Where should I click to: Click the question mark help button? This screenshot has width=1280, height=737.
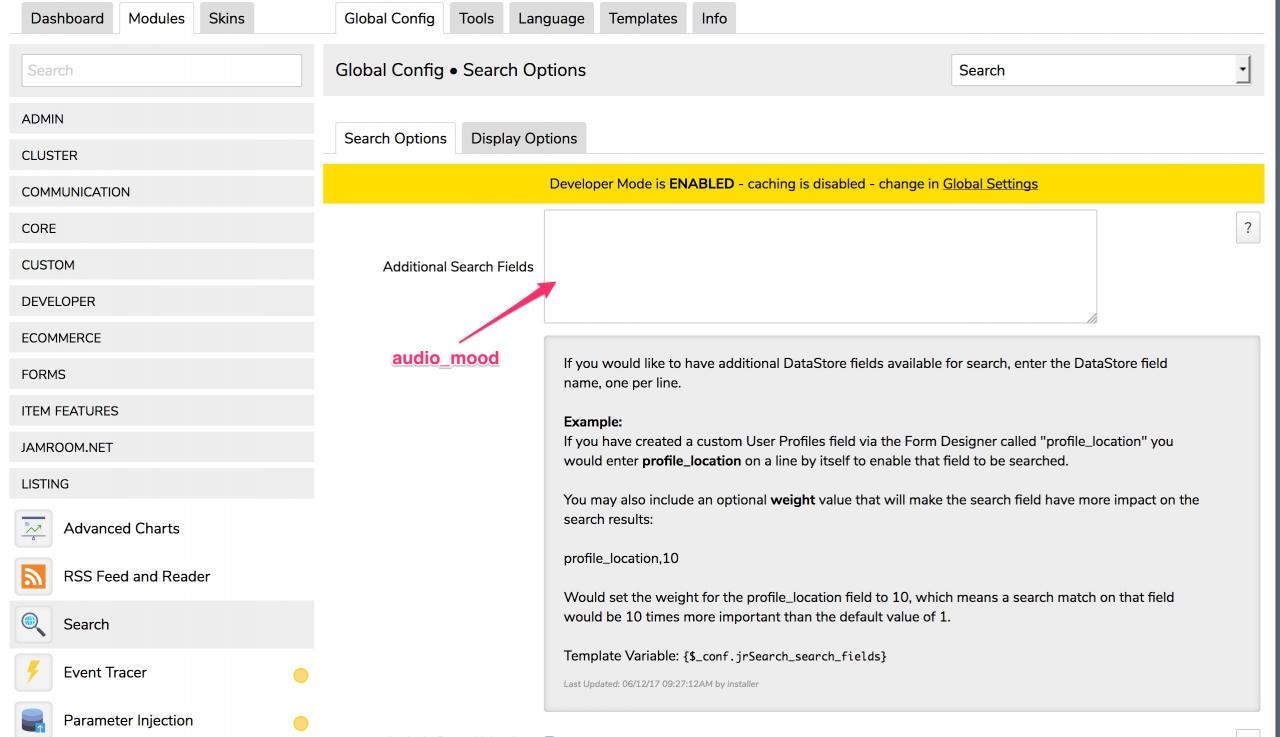[x=1246, y=226]
